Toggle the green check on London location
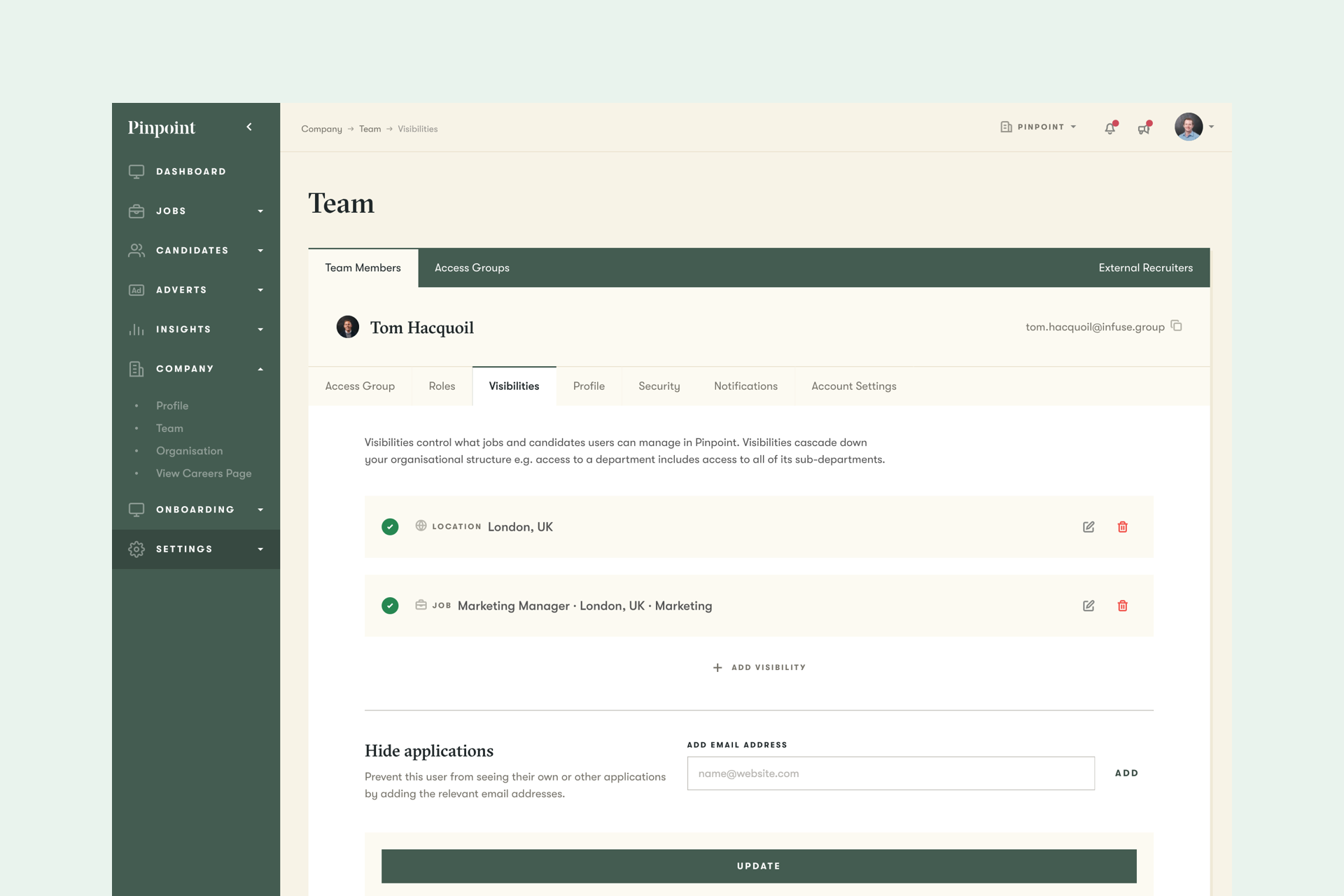This screenshot has height=896, width=1344. pos(390,527)
